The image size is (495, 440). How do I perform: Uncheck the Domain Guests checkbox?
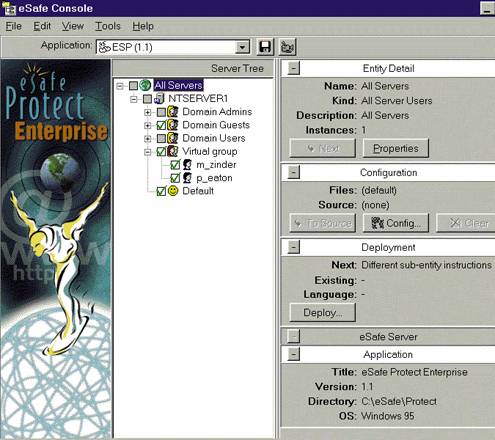tap(161, 125)
